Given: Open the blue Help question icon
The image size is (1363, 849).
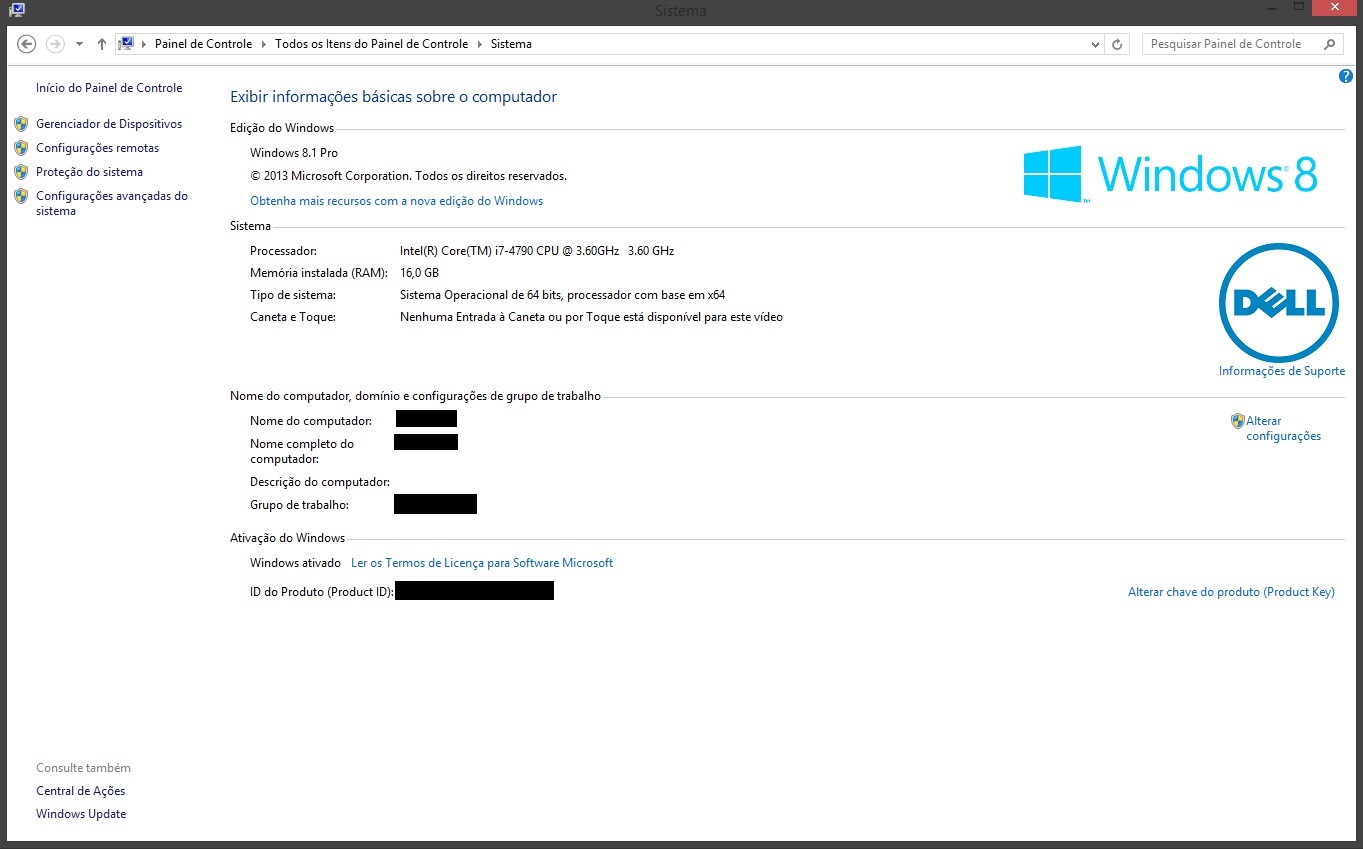Looking at the screenshot, I should [x=1345, y=76].
